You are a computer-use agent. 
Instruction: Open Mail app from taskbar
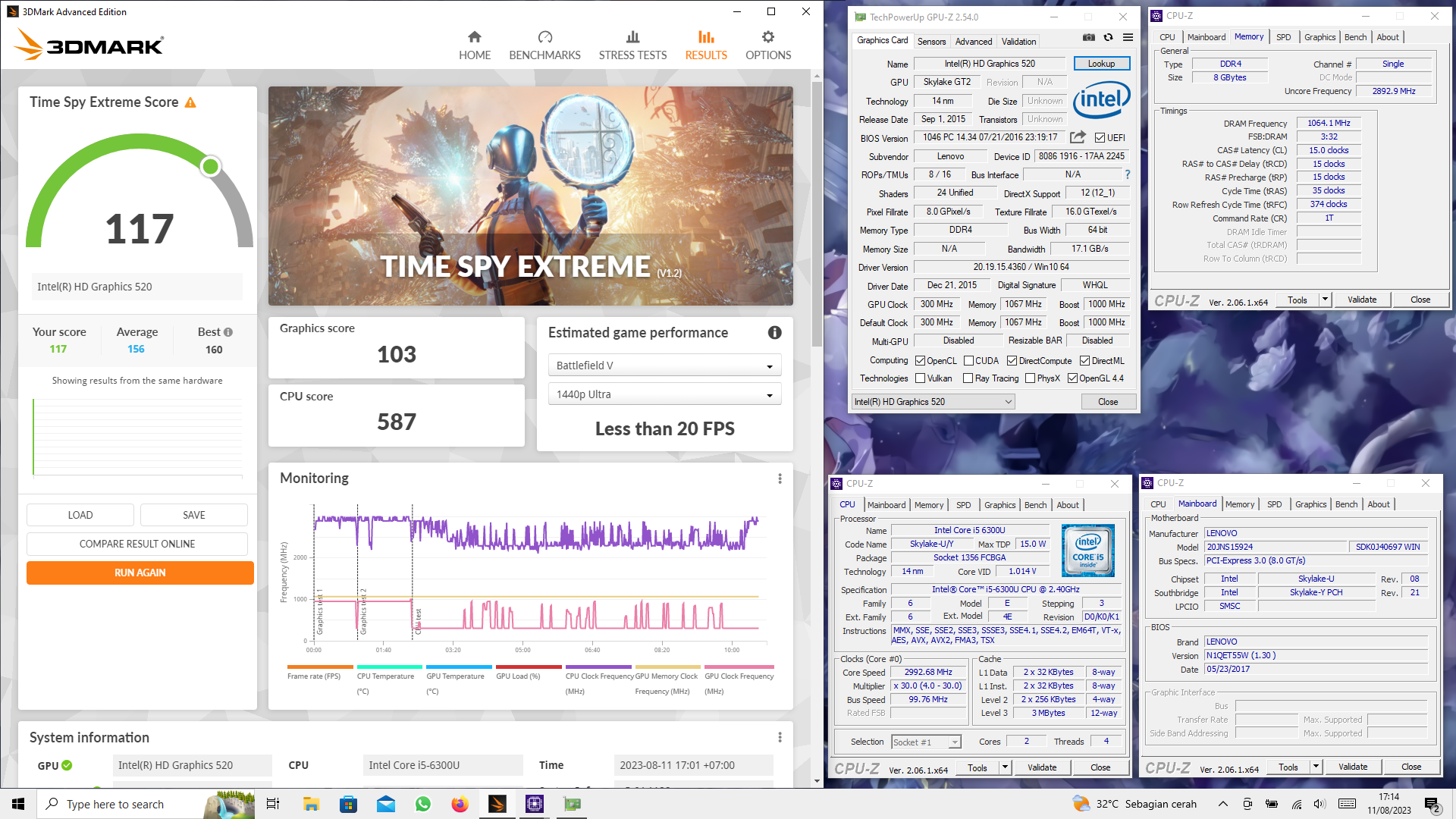click(x=386, y=804)
